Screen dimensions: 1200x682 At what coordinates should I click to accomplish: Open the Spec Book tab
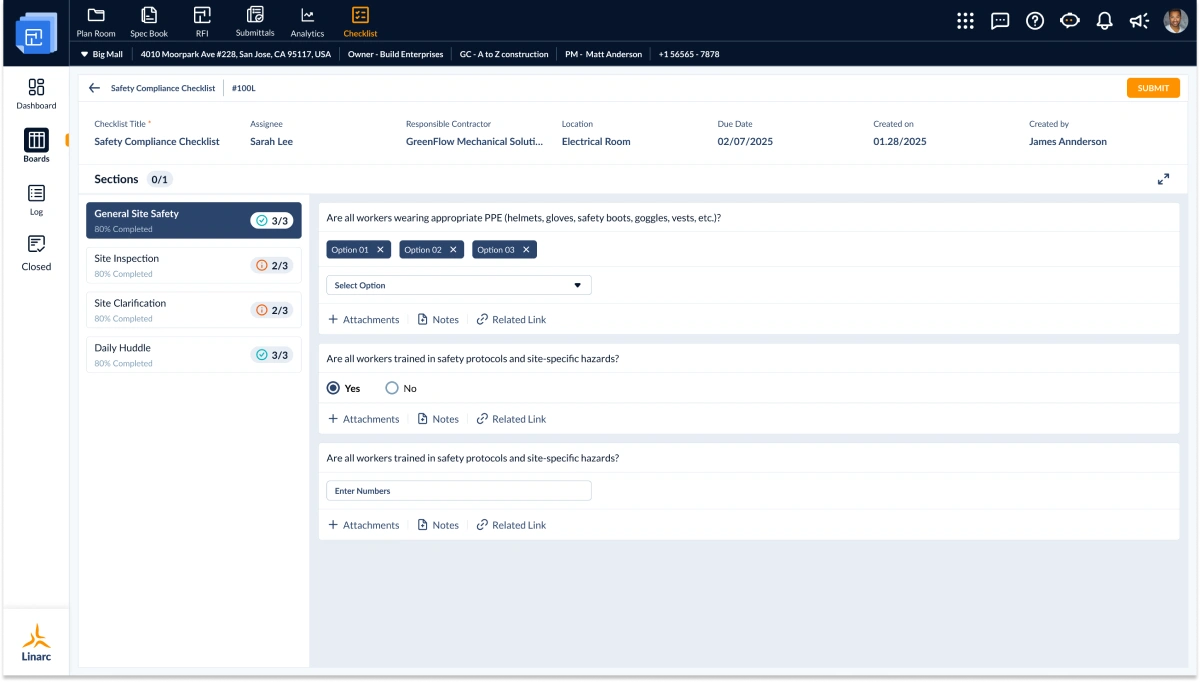[149, 21]
